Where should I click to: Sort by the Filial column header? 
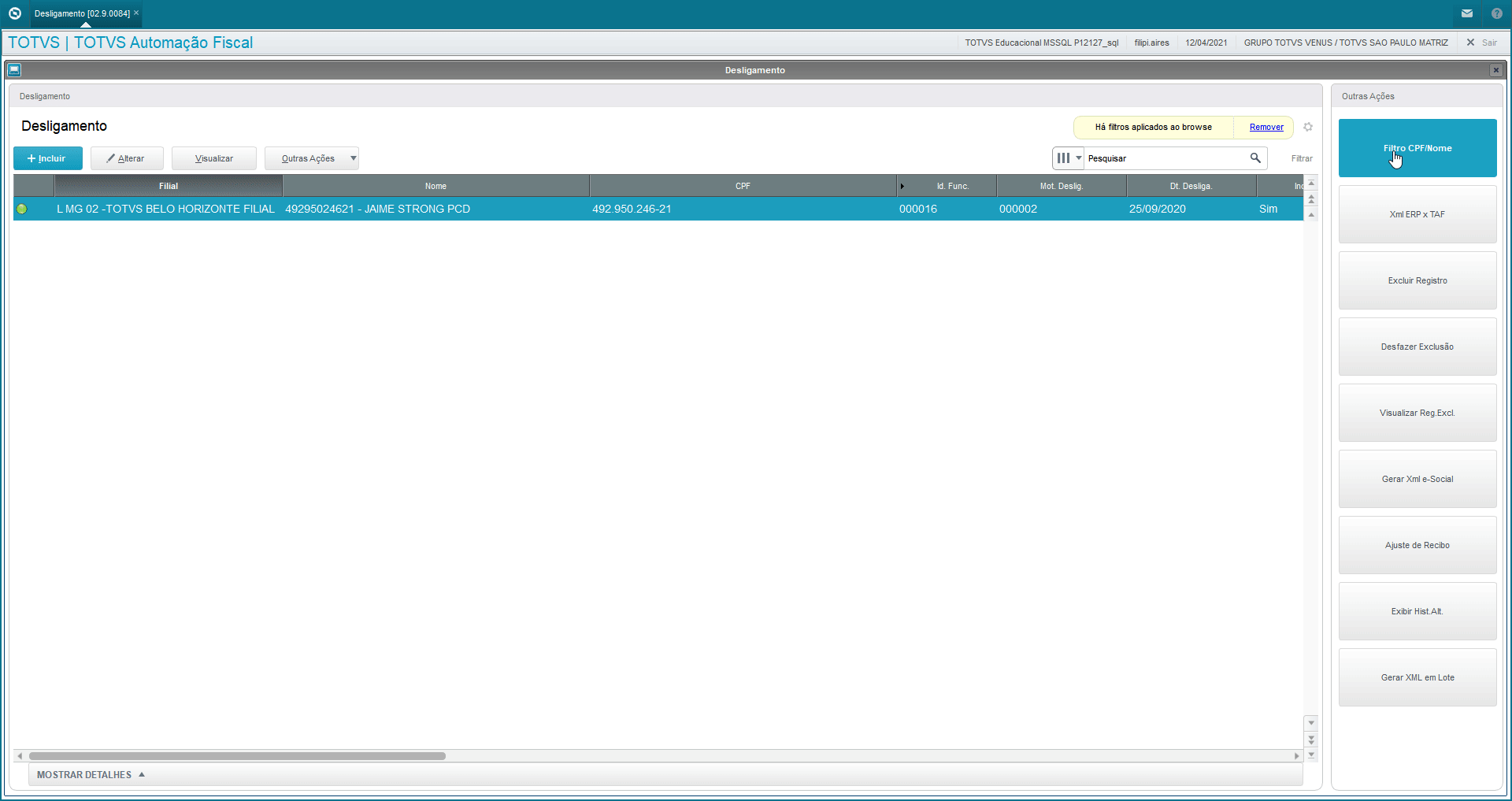168,186
